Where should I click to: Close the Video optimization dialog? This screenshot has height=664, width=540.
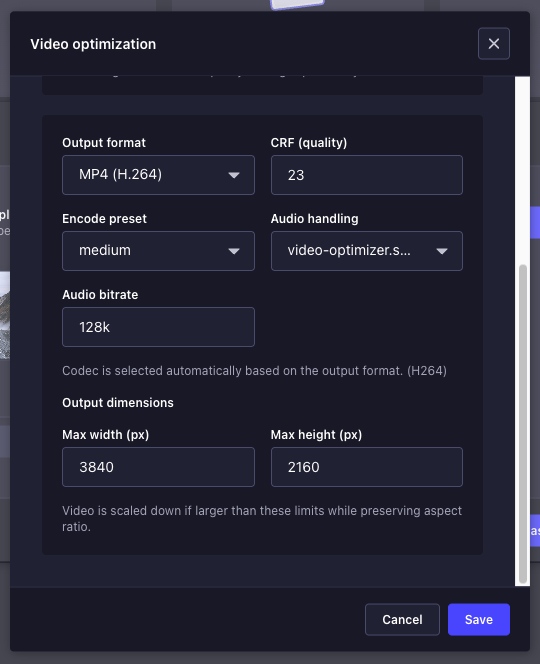point(493,44)
